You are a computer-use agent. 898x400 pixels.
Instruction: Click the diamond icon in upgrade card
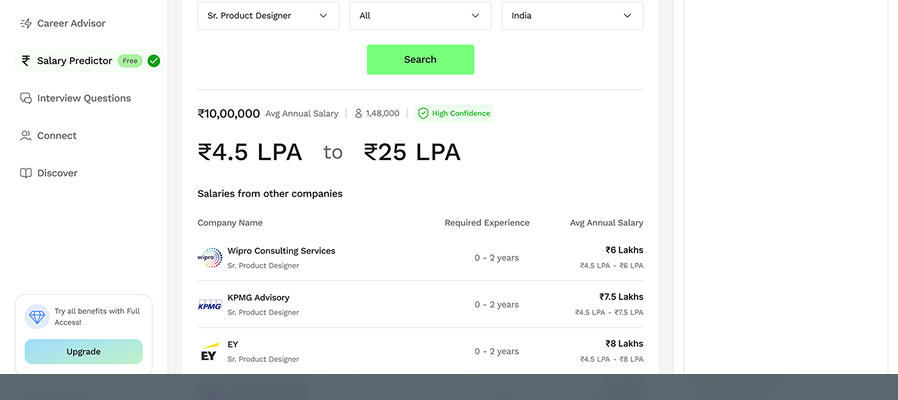click(x=37, y=316)
